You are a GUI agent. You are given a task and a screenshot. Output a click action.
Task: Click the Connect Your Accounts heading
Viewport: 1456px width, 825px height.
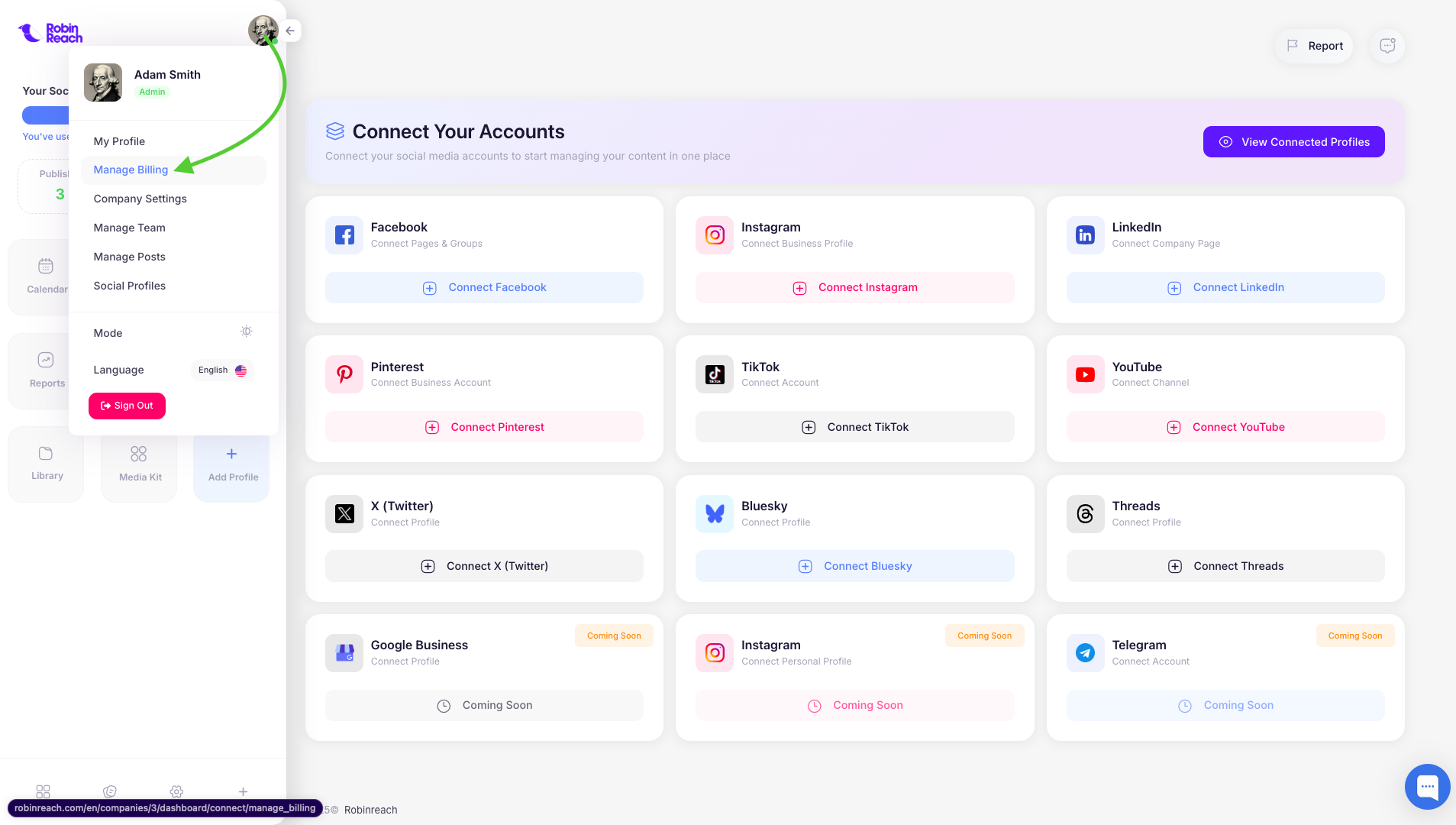pyautogui.click(x=458, y=131)
